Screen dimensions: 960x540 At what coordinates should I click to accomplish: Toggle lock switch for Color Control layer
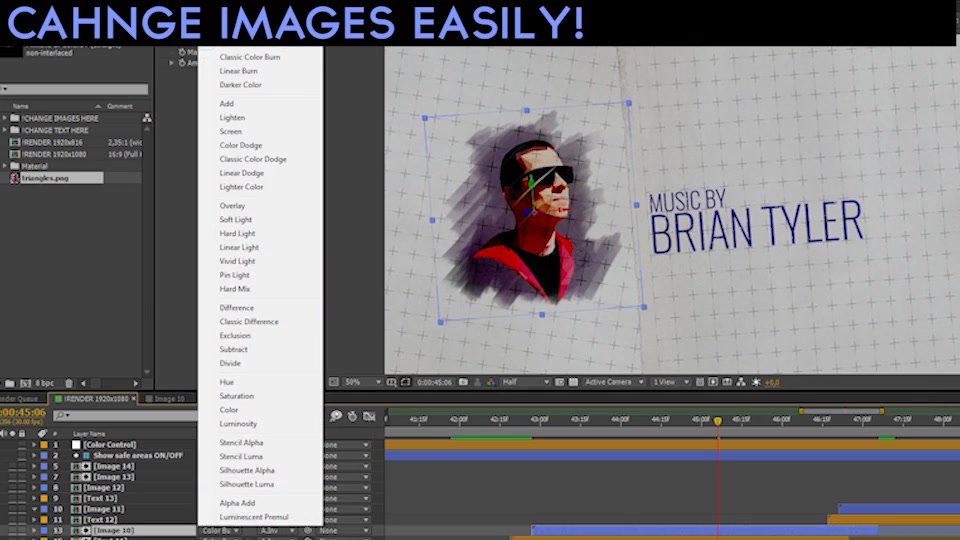(22, 444)
